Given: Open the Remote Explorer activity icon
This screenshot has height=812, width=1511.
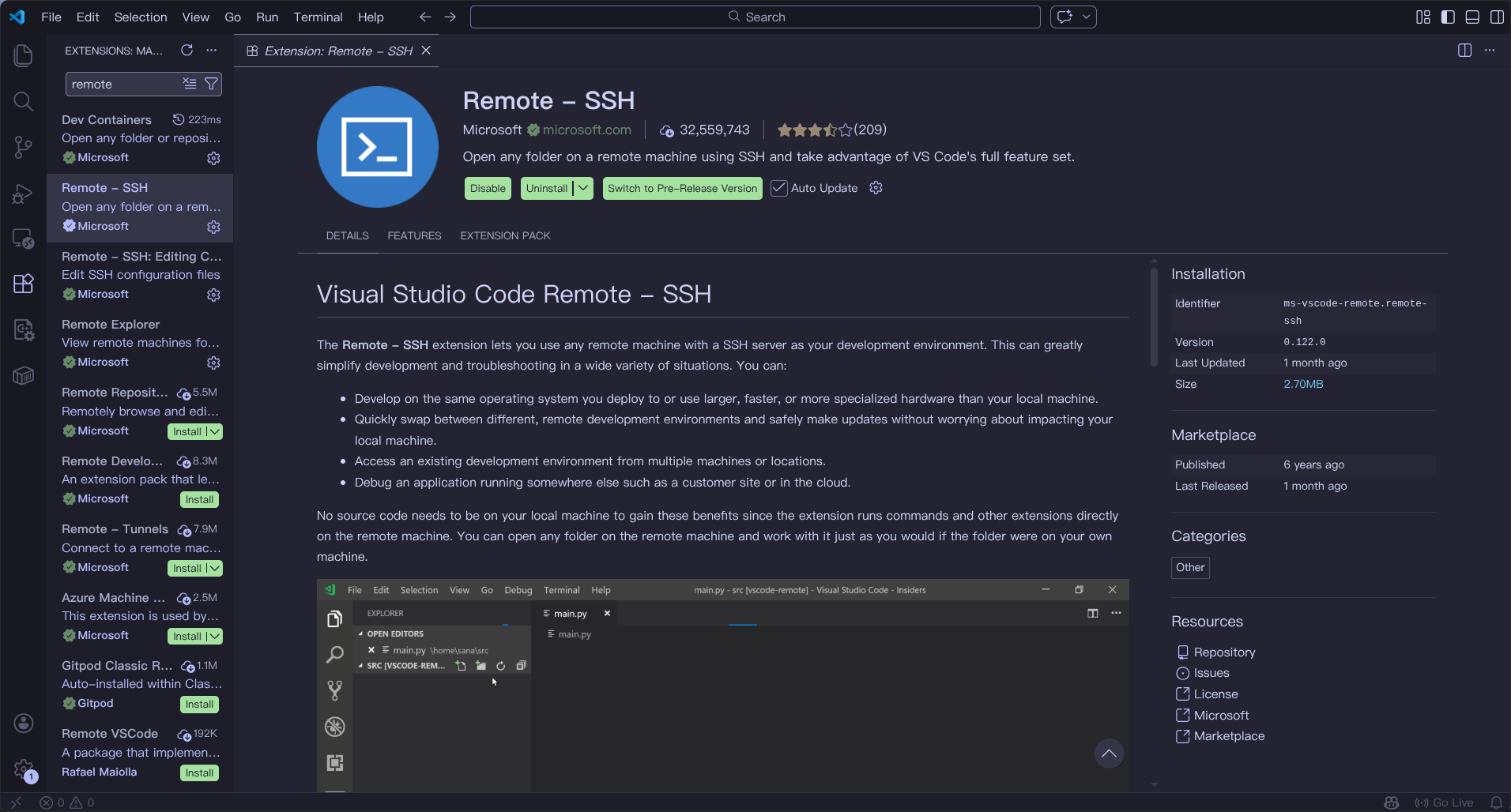Looking at the screenshot, I should click(23, 239).
